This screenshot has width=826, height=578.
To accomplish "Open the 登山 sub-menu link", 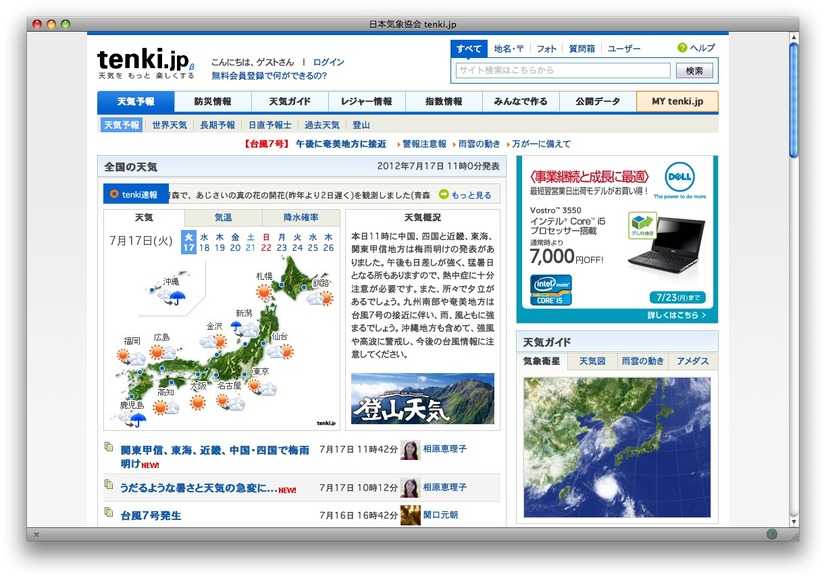I will pyautogui.click(x=361, y=125).
